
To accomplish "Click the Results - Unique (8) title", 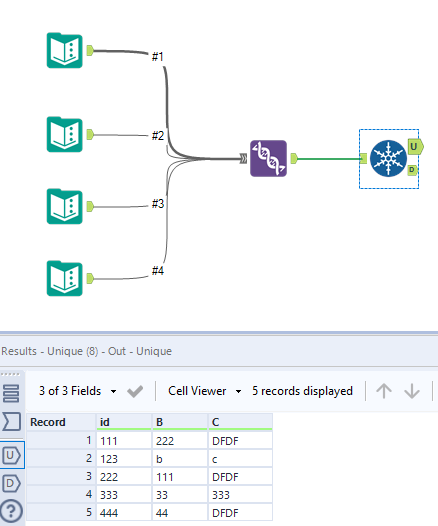I will pyautogui.click(x=87, y=351).
